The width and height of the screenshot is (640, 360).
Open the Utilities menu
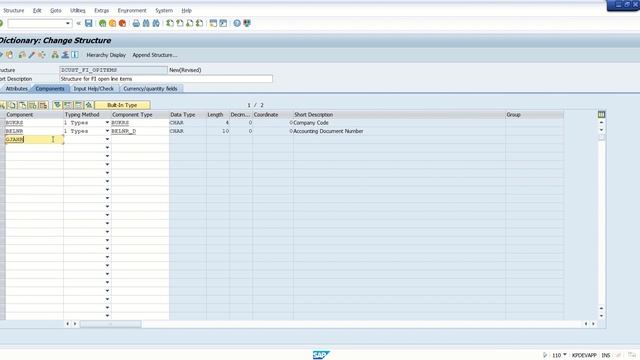point(78,10)
